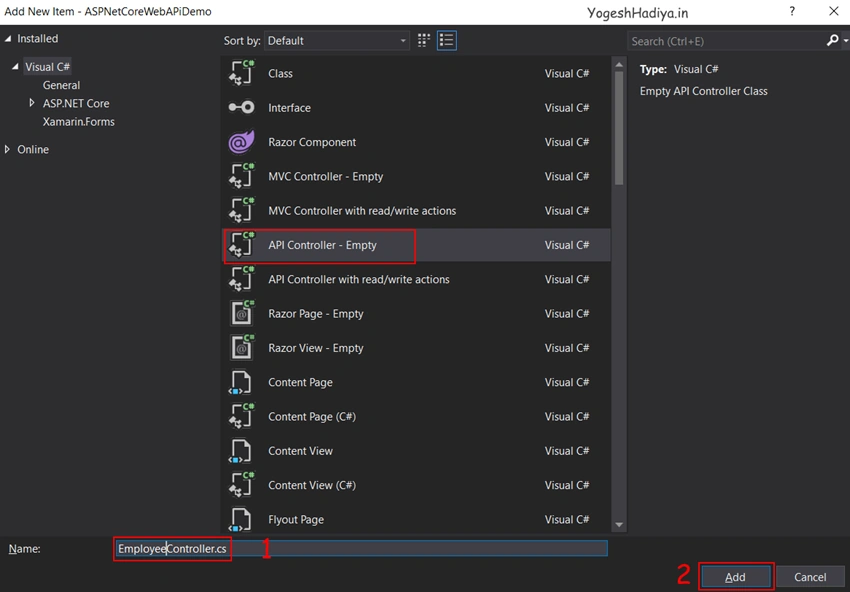Select 'Content Page (C#)' name
This screenshot has width=850, height=592.
coord(312,416)
